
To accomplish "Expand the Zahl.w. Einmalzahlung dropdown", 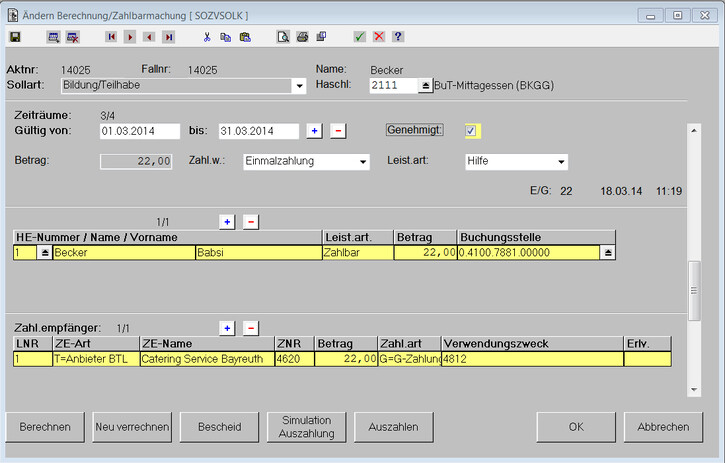I will (x=363, y=161).
